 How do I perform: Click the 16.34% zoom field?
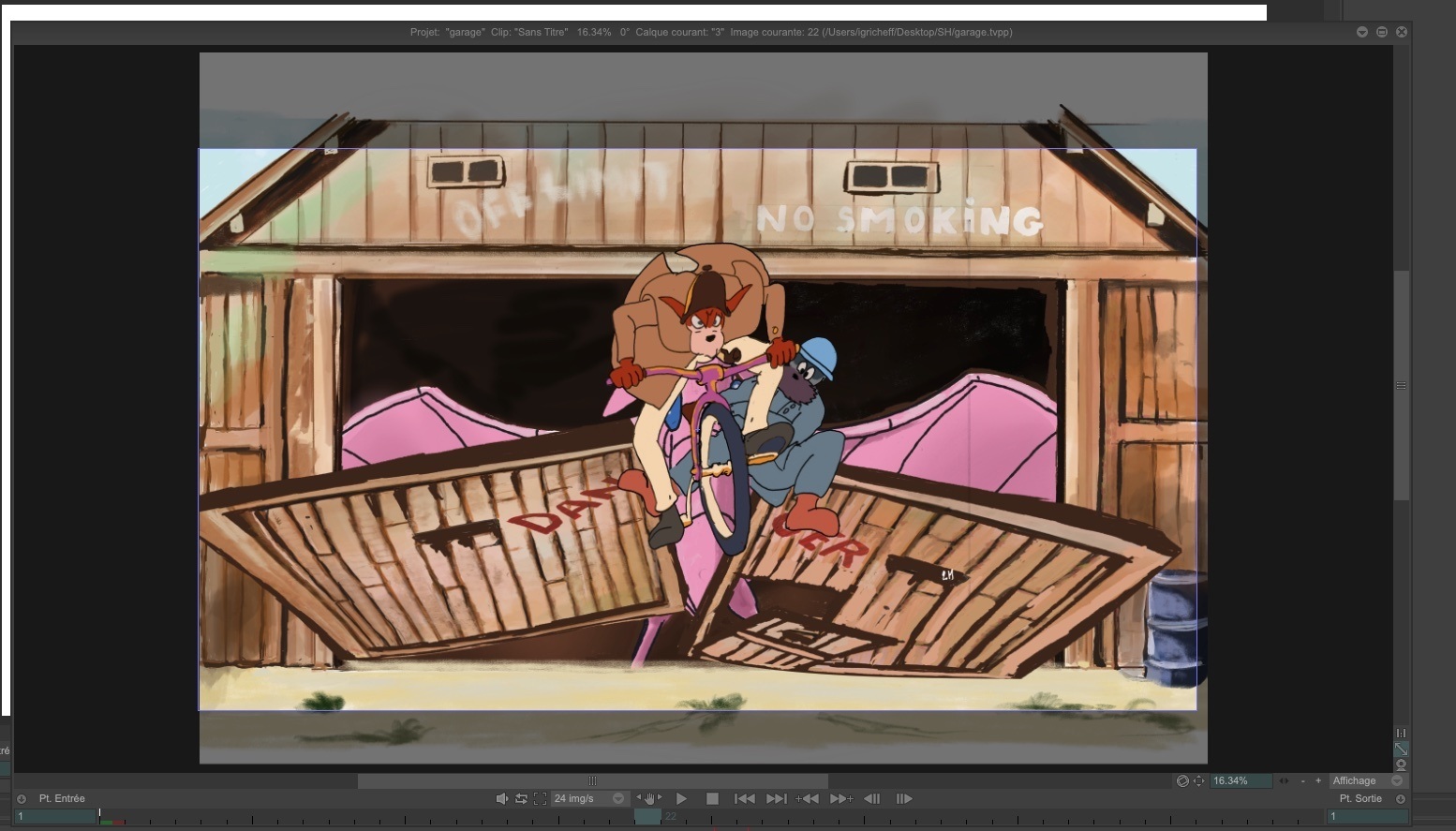(1241, 781)
